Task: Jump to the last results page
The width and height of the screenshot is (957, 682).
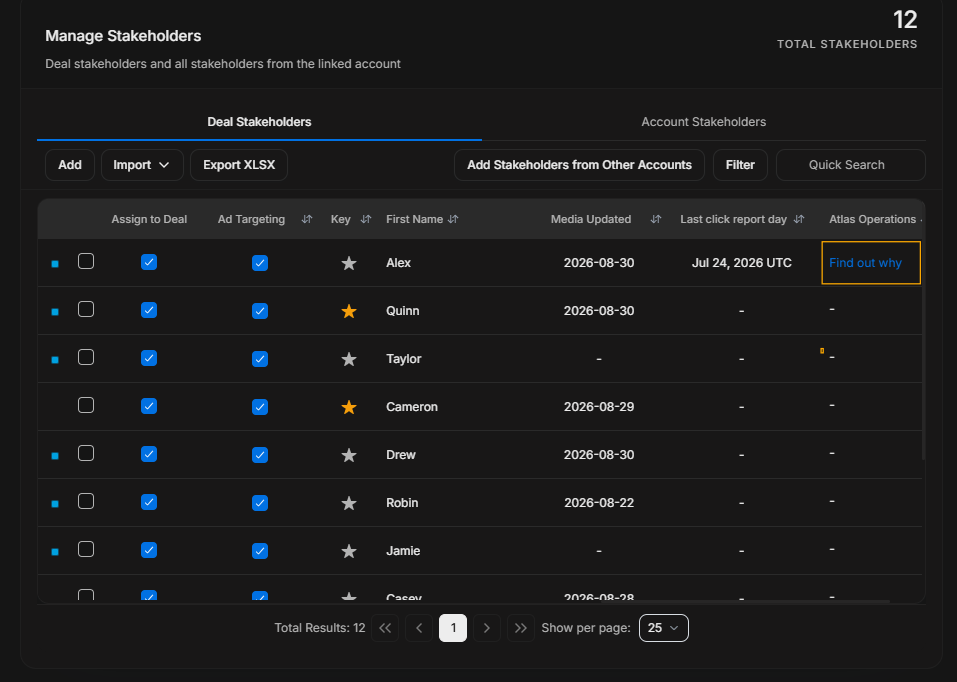Action: click(521, 628)
